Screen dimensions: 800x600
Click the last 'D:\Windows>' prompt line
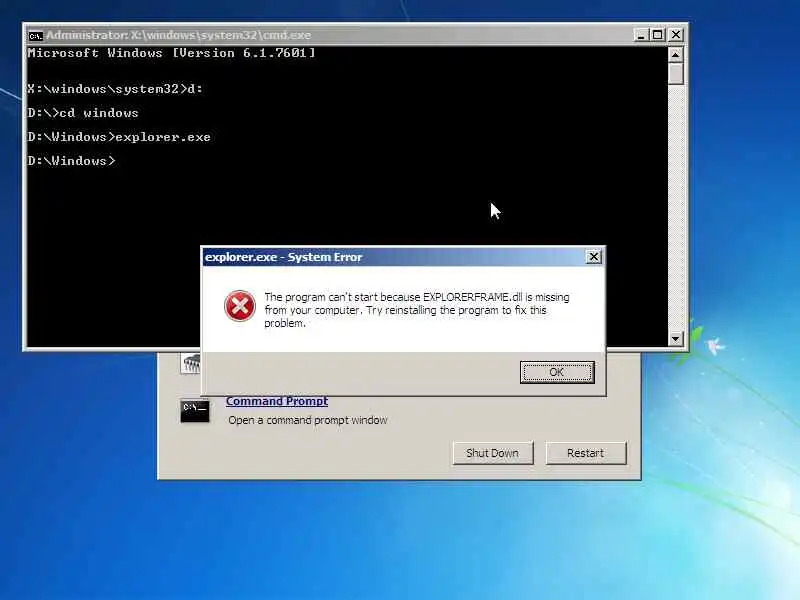tap(71, 161)
